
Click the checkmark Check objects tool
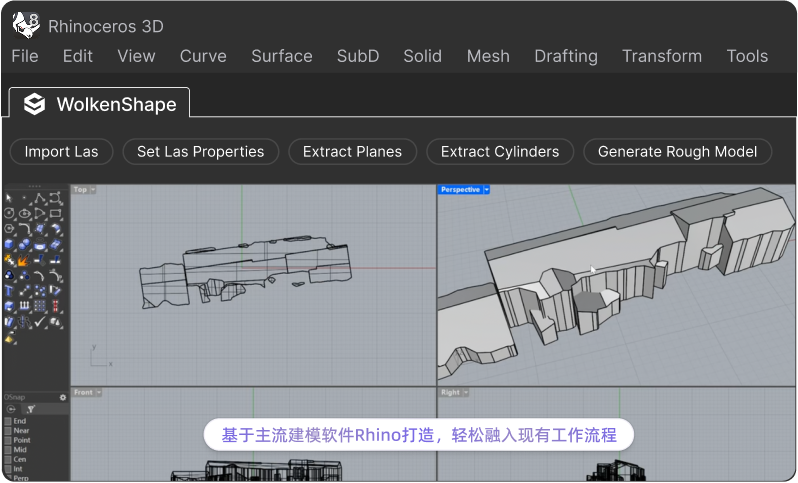pyautogui.click(x=40, y=322)
